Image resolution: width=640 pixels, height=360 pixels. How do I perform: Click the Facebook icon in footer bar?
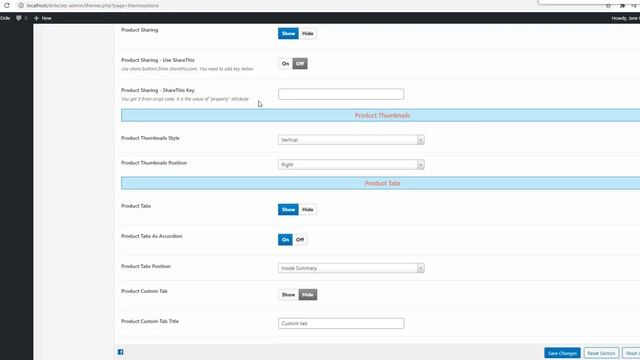coord(120,352)
